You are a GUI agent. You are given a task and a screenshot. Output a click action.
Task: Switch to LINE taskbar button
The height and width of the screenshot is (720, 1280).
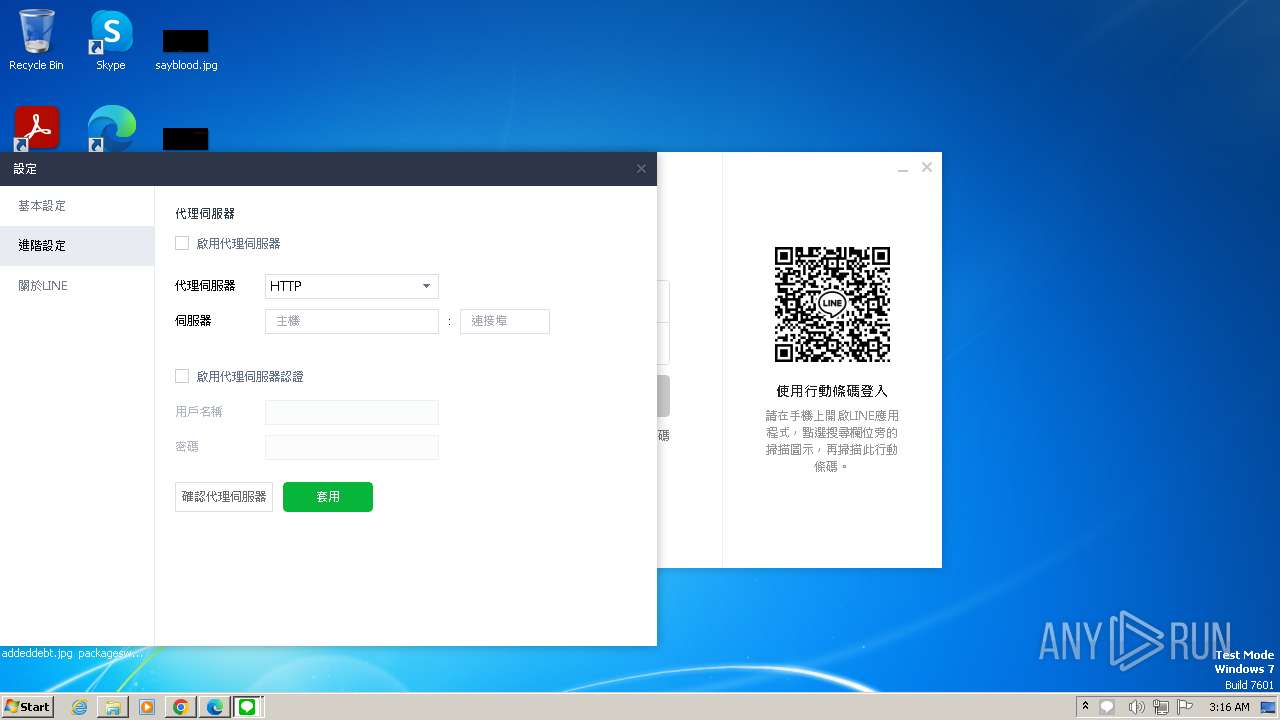tap(247, 707)
